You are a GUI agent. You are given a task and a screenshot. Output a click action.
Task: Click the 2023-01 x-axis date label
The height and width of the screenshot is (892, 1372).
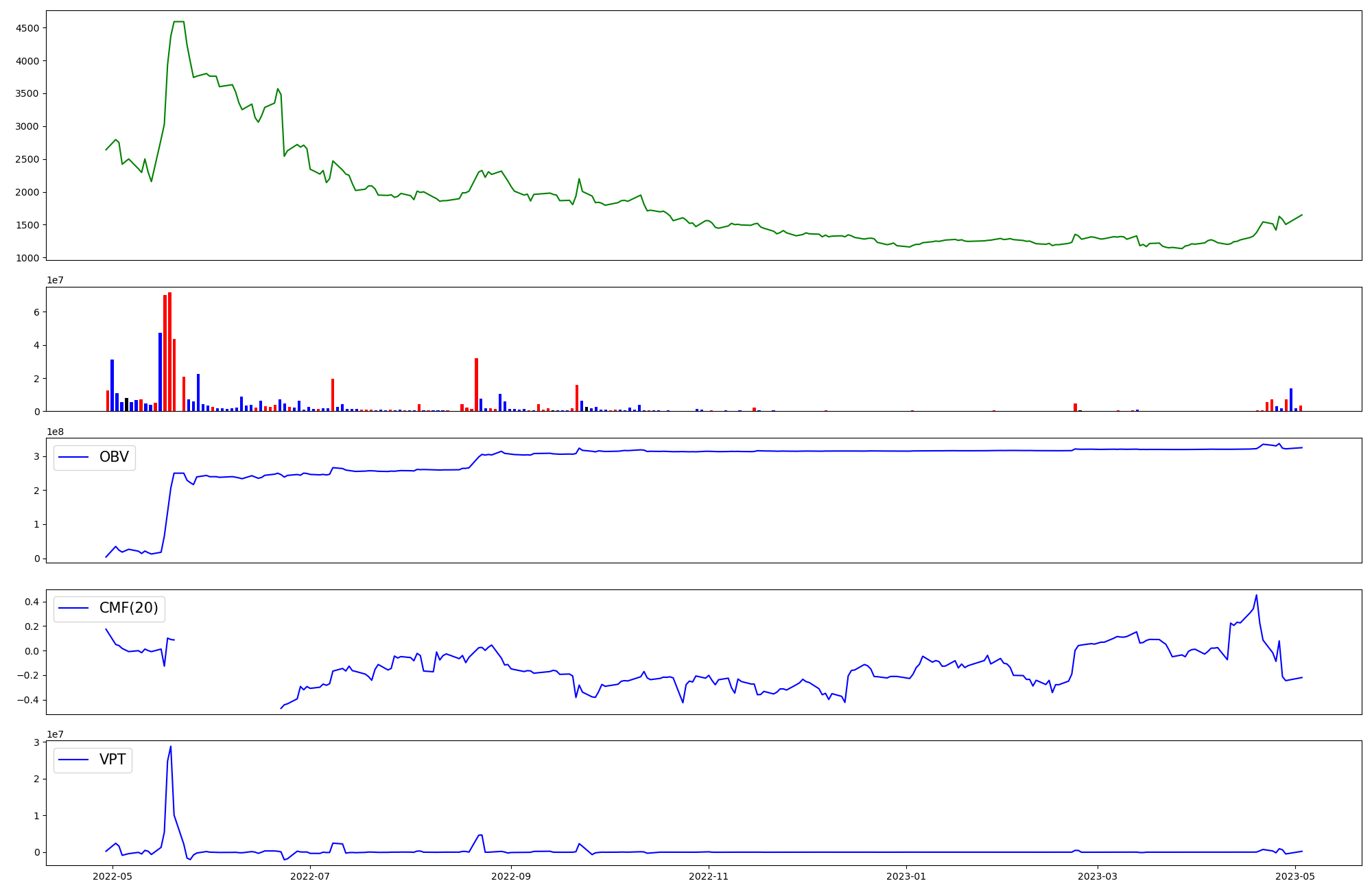(x=907, y=876)
